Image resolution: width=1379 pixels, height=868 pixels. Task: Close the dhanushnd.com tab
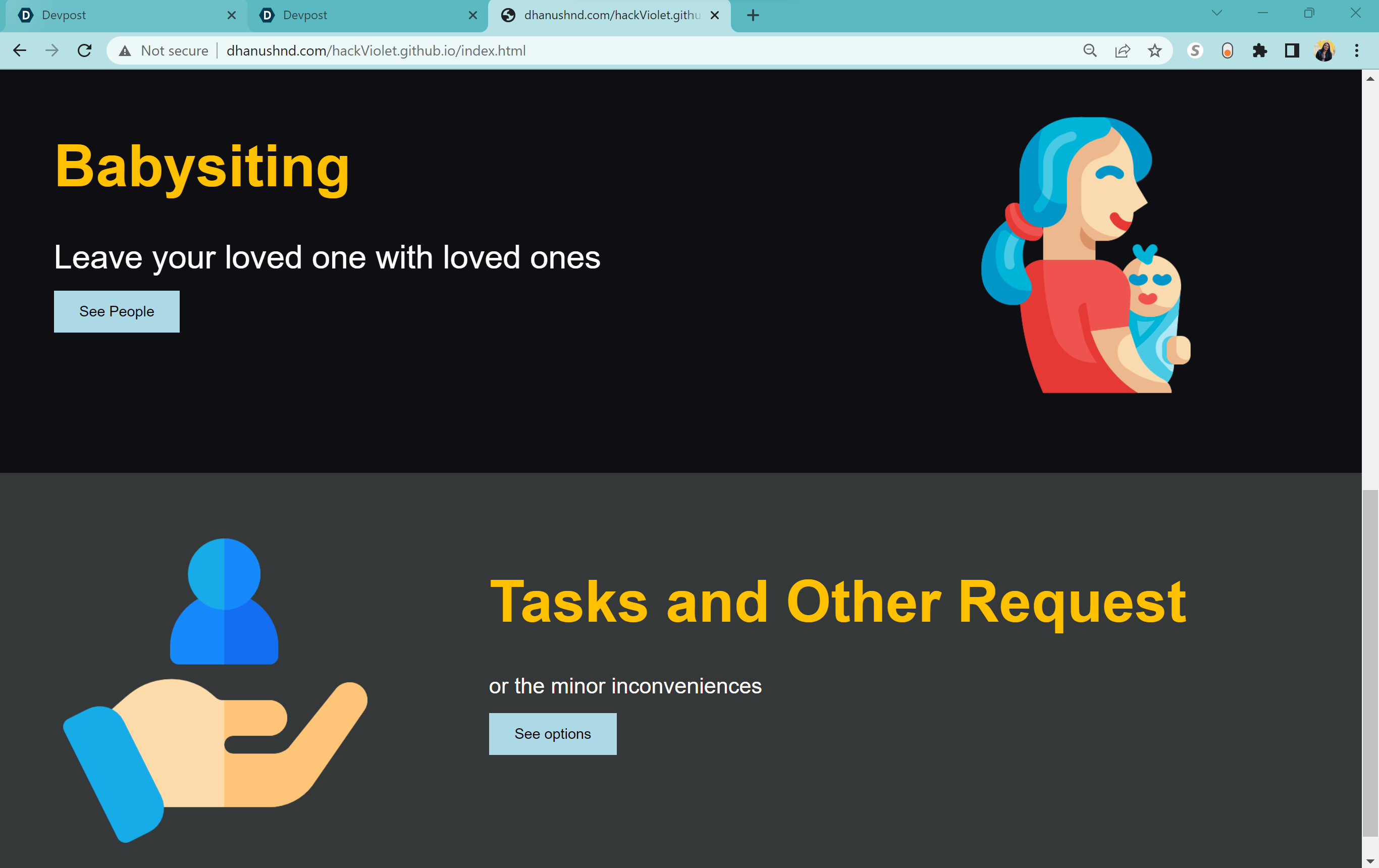pos(715,16)
